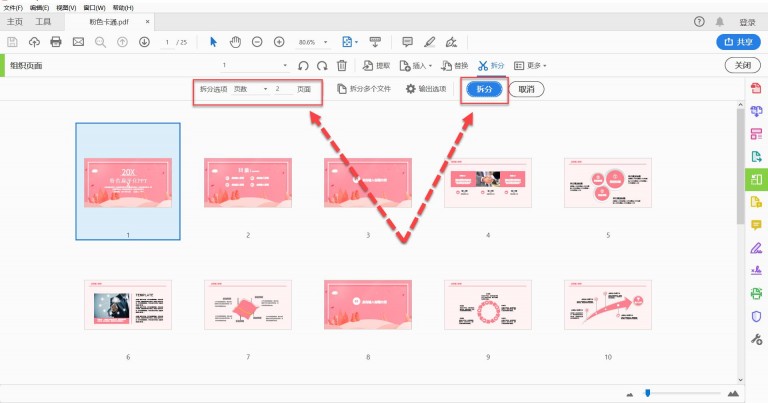Close the 粉色卡通.pdf tab
Screen dimensions: 768x403
[147, 22]
